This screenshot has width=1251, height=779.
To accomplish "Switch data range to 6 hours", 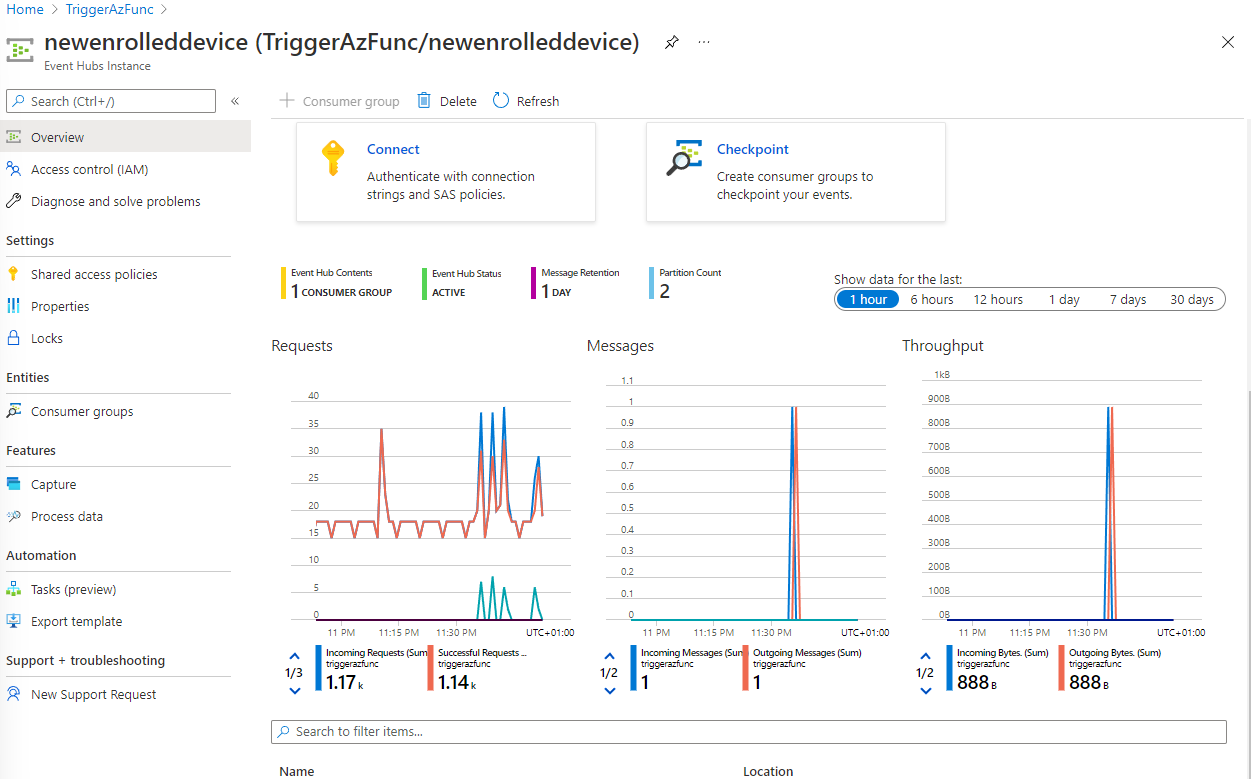I will (x=932, y=298).
